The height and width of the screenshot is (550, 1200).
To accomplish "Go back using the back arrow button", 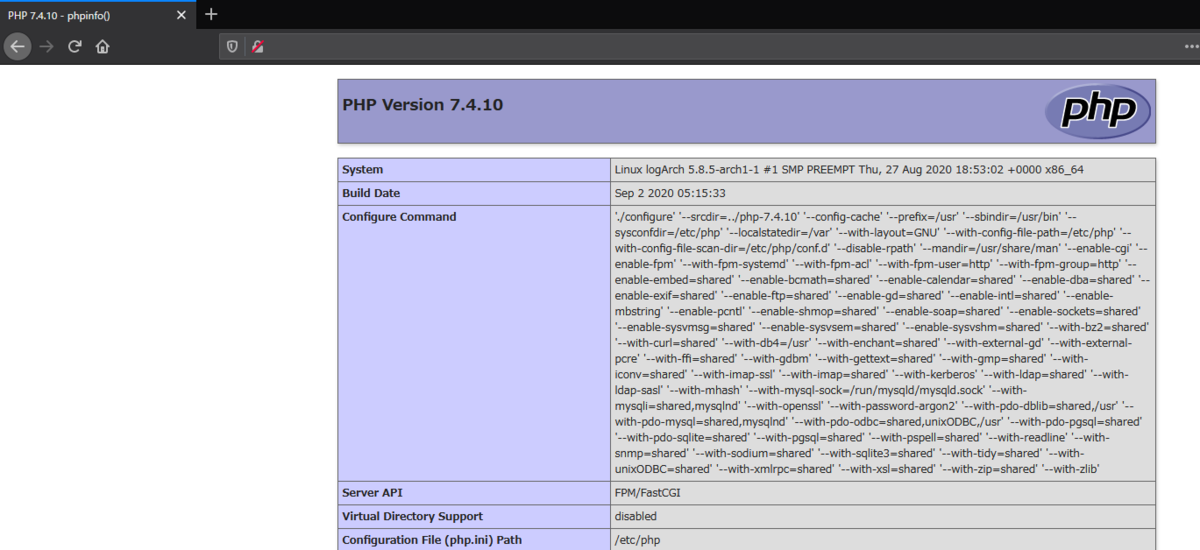I will pos(17,46).
